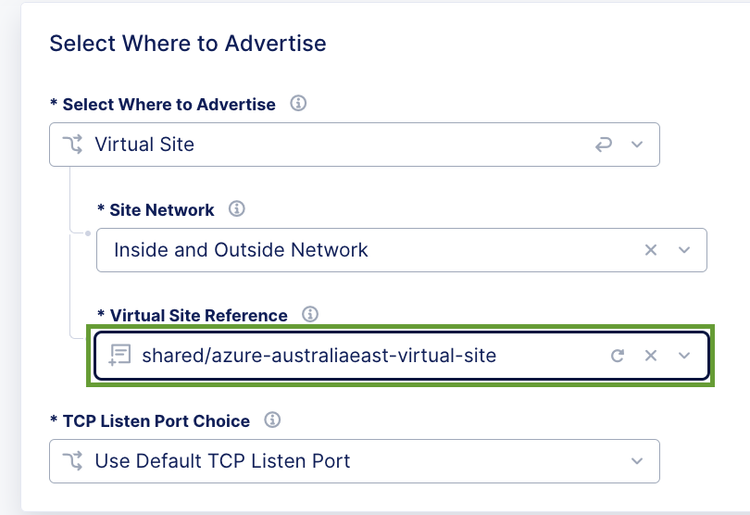
Task: Clear the Inside and Outside Network selection
Action: [651, 250]
